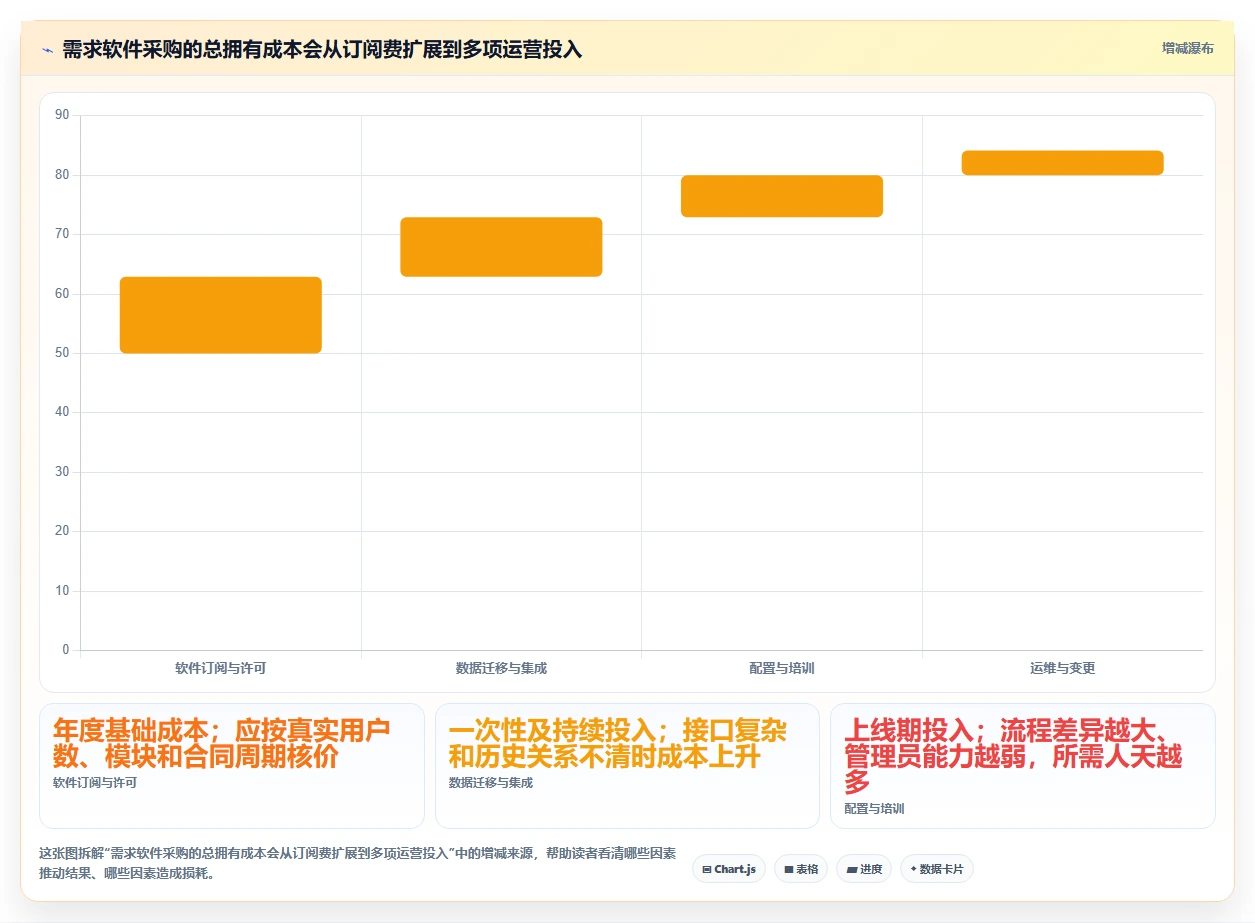Click the 软件订阅与许可 caption in the first card
The height and width of the screenshot is (923, 1255).
pos(95,783)
